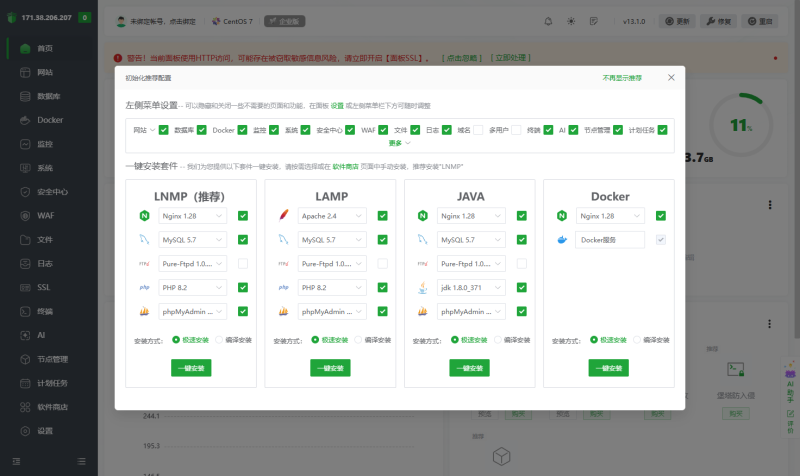Click the user account avatar icon
The width and height of the screenshot is (800, 476).
point(121,21)
